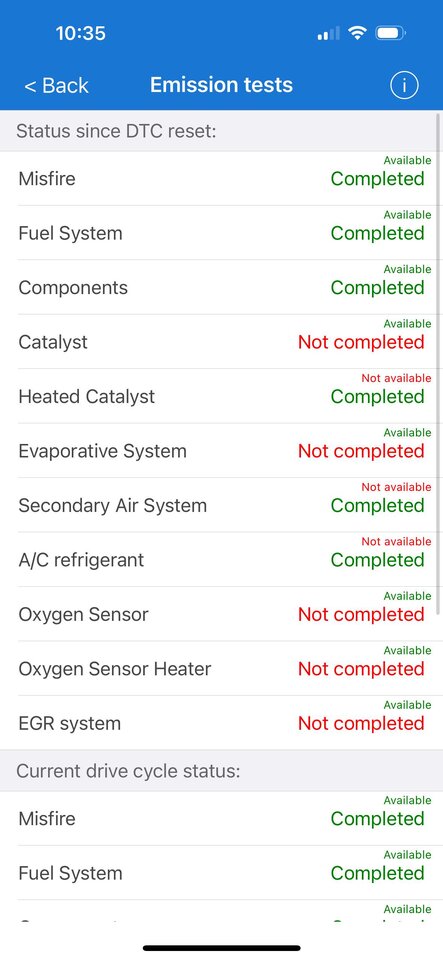Tap the EGR system Not completed status

tap(361, 723)
